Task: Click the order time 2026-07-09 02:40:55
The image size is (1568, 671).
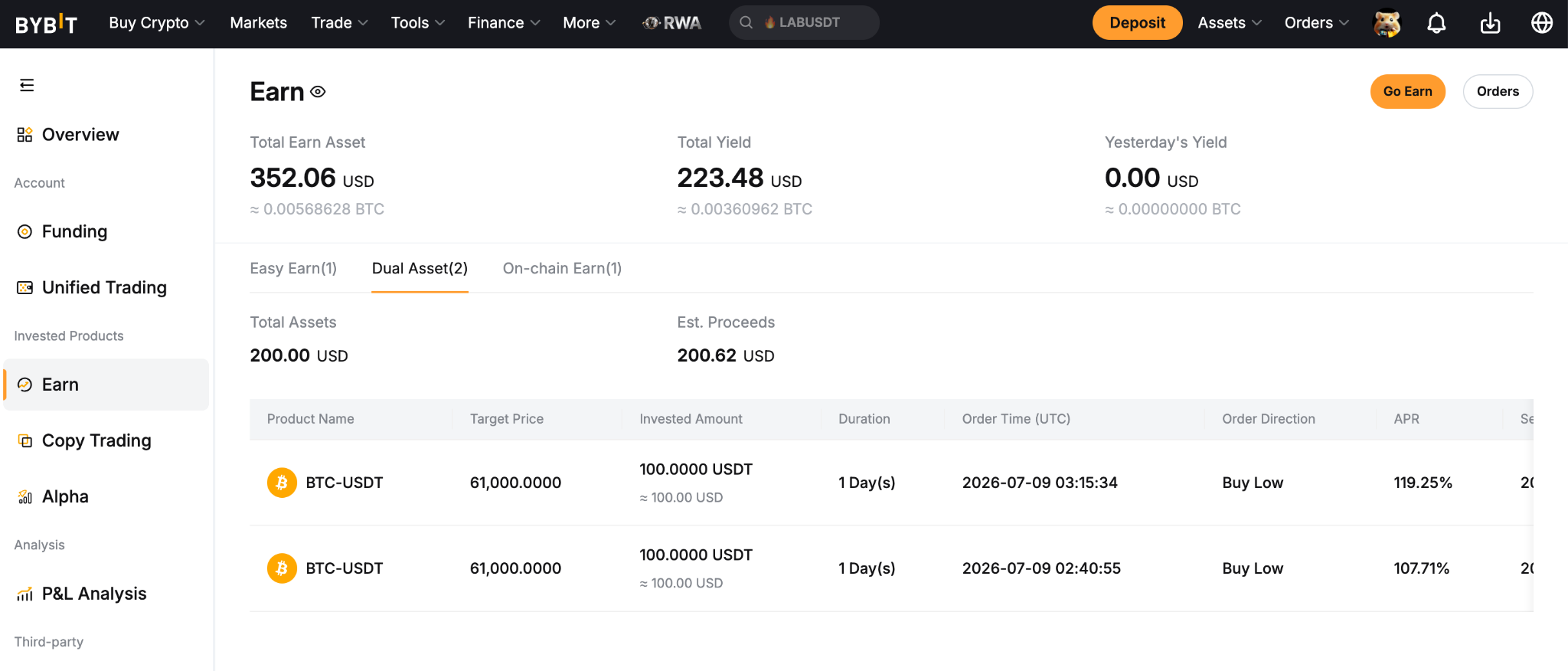Action: pos(1041,568)
